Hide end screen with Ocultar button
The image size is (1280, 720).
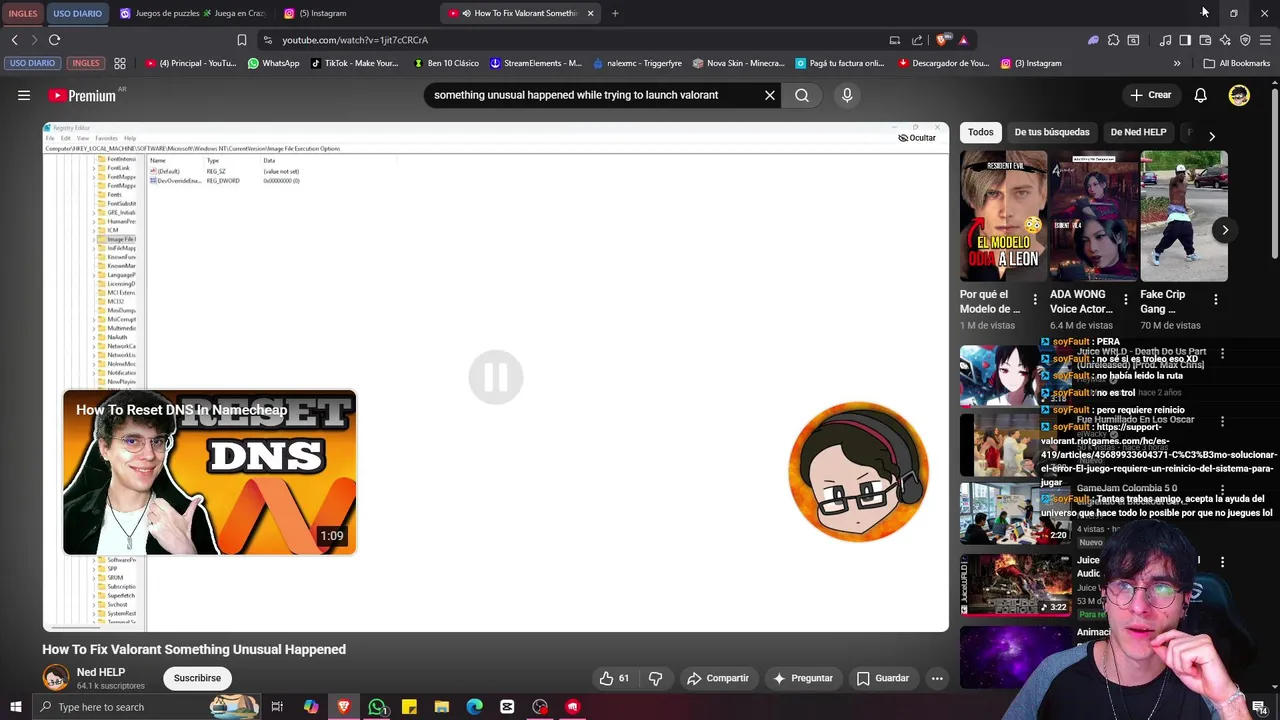[x=917, y=138]
